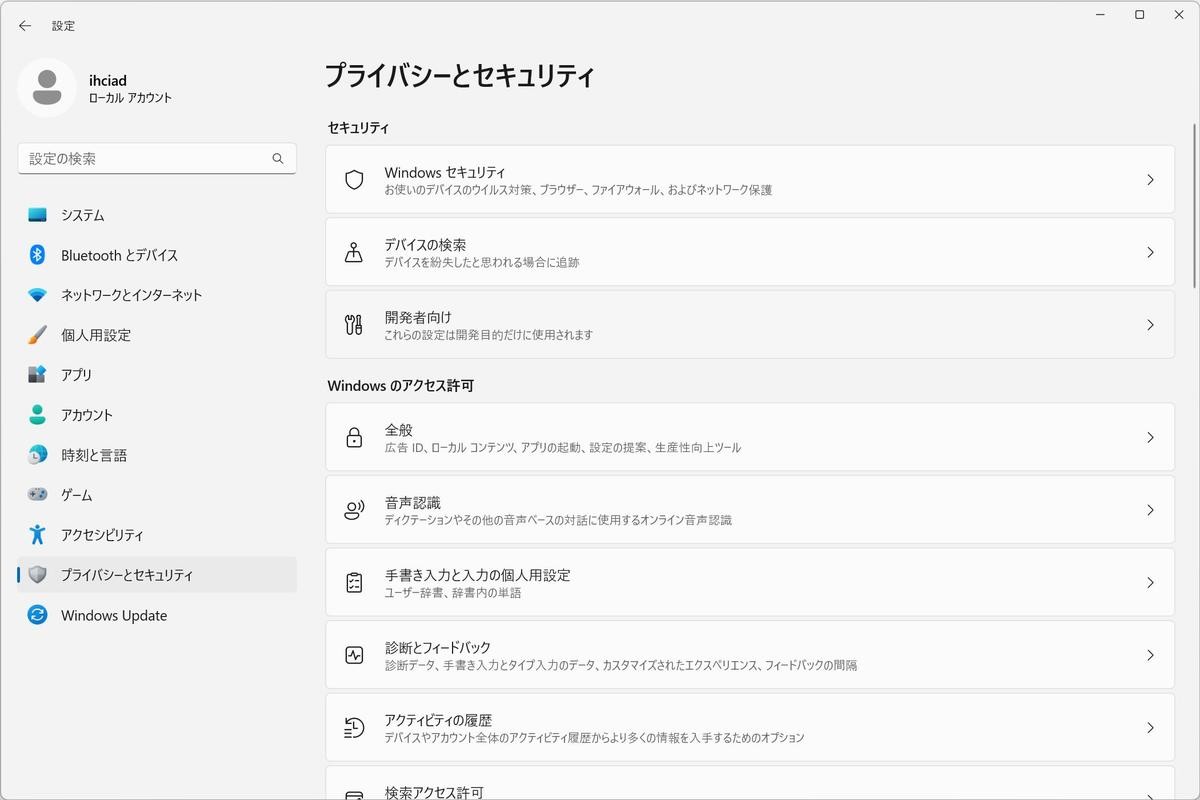The width and height of the screenshot is (1200, 800).
Task: Click the locator icon on the デバイスの検索 card
Action: click(x=354, y=252)
